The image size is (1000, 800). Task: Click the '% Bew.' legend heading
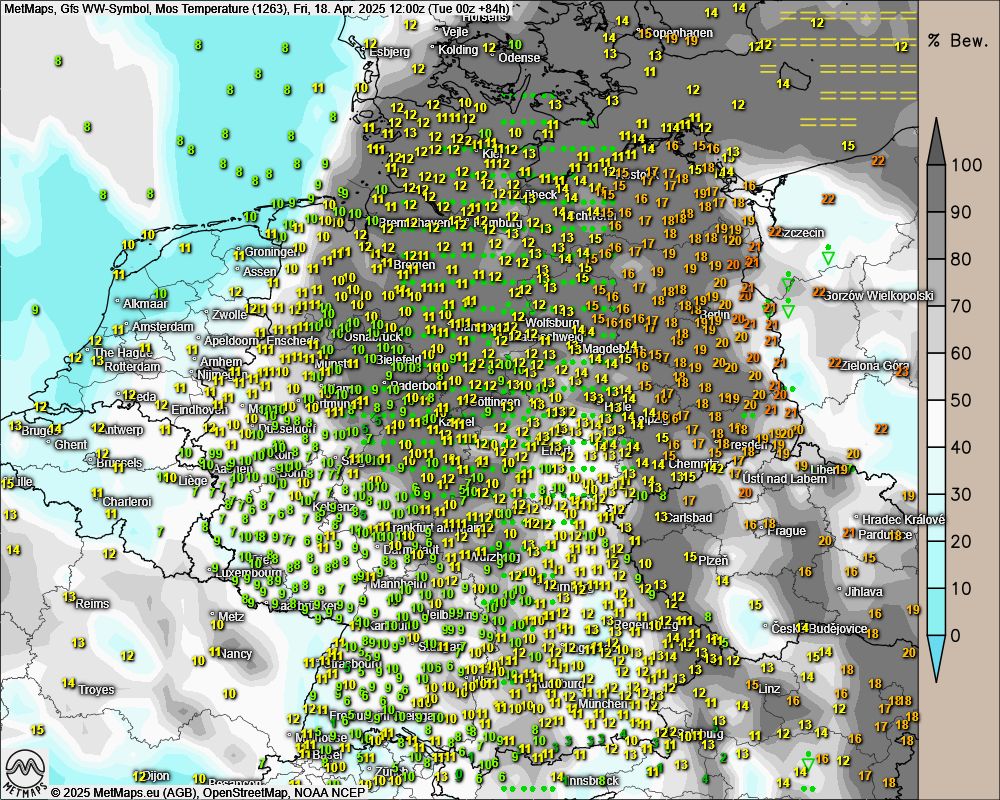point(958,41)
